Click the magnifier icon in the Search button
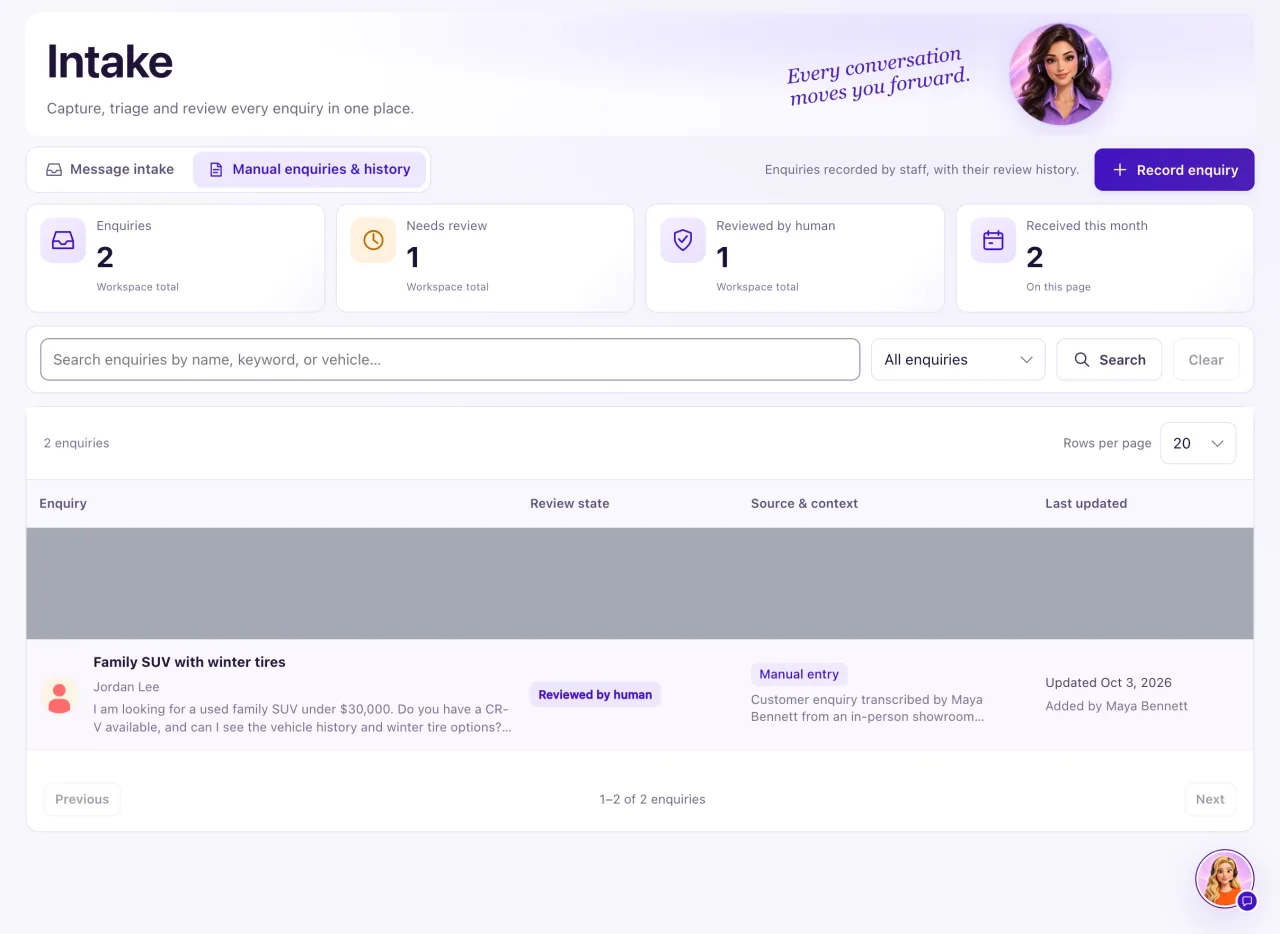The image size is (1280, 934). click(1081, 360)
